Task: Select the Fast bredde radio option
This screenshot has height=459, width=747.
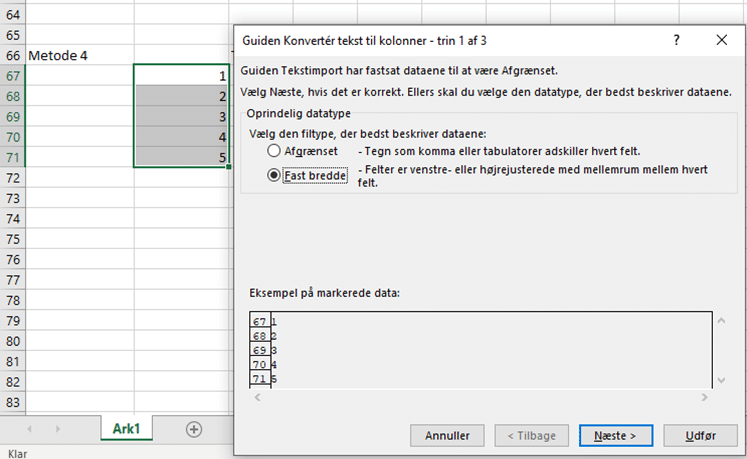Action: pos(274,174)
